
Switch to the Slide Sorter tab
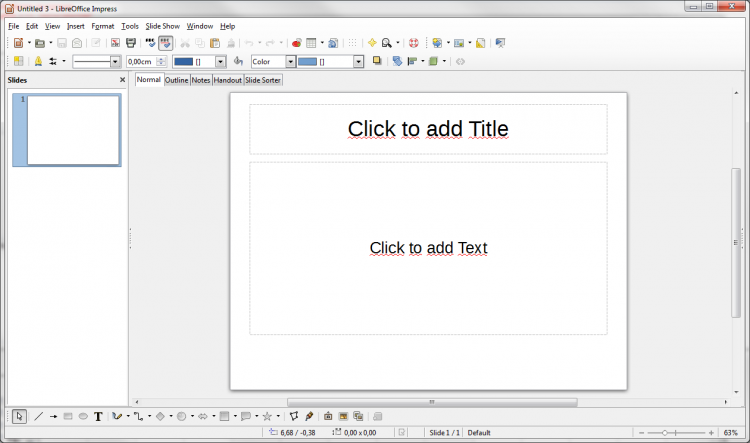(x=263, y=80)
